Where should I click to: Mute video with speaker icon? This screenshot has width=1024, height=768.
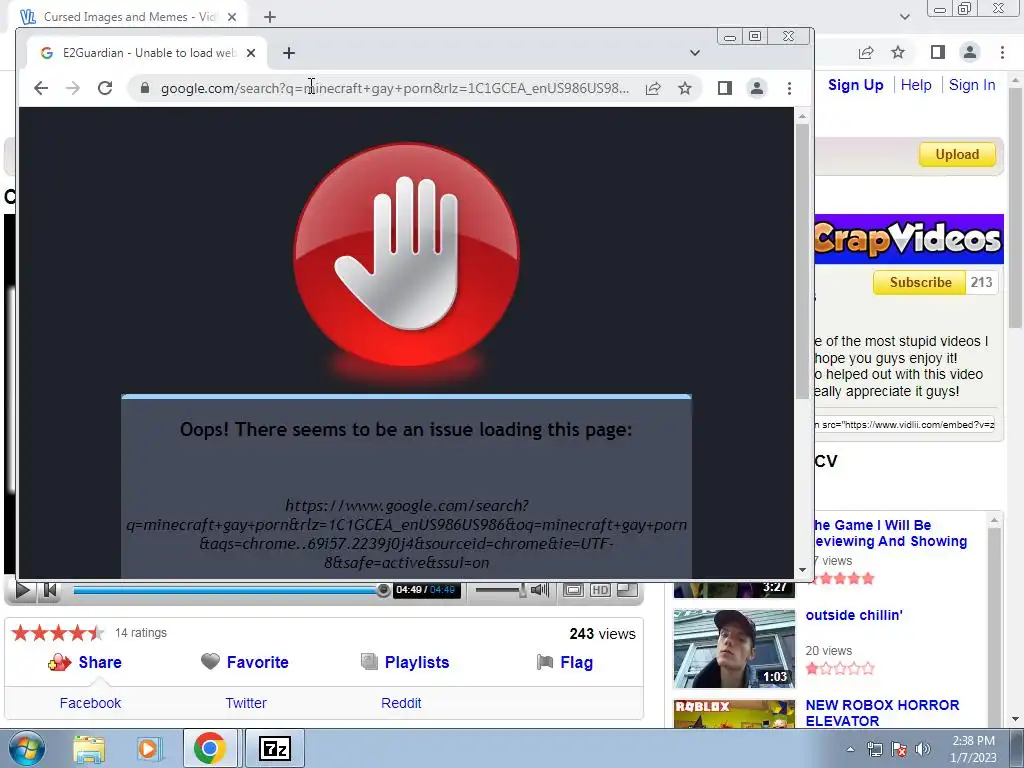[x=539, y=590]
